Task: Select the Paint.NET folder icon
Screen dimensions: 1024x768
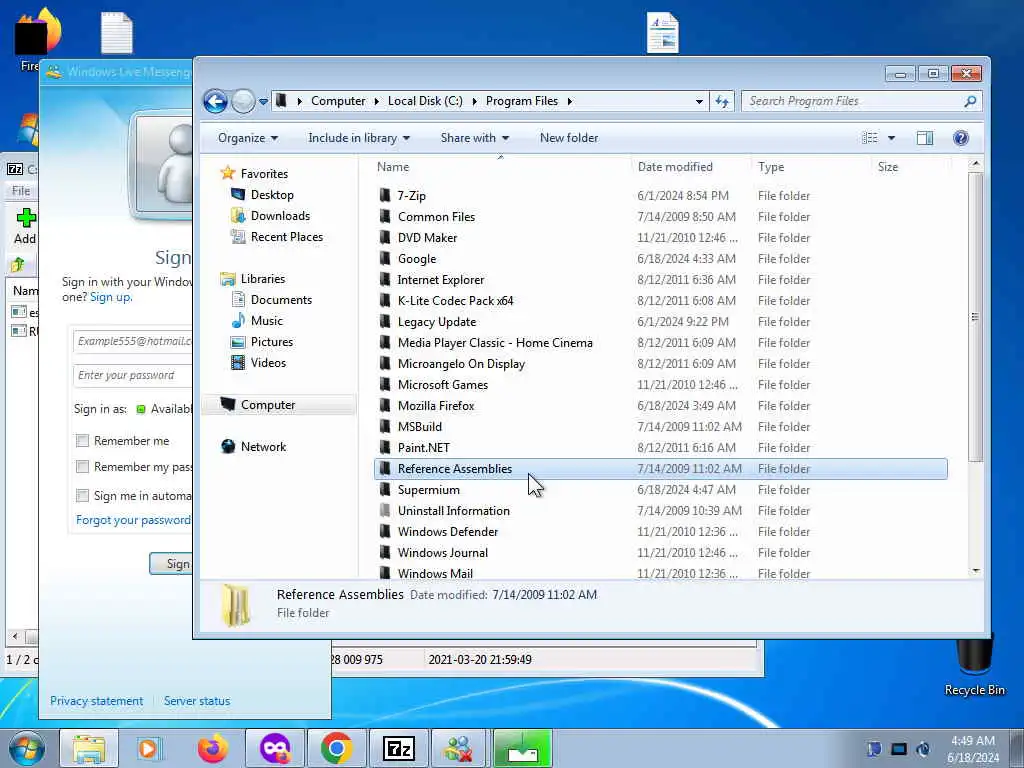Action: (385, 447)
